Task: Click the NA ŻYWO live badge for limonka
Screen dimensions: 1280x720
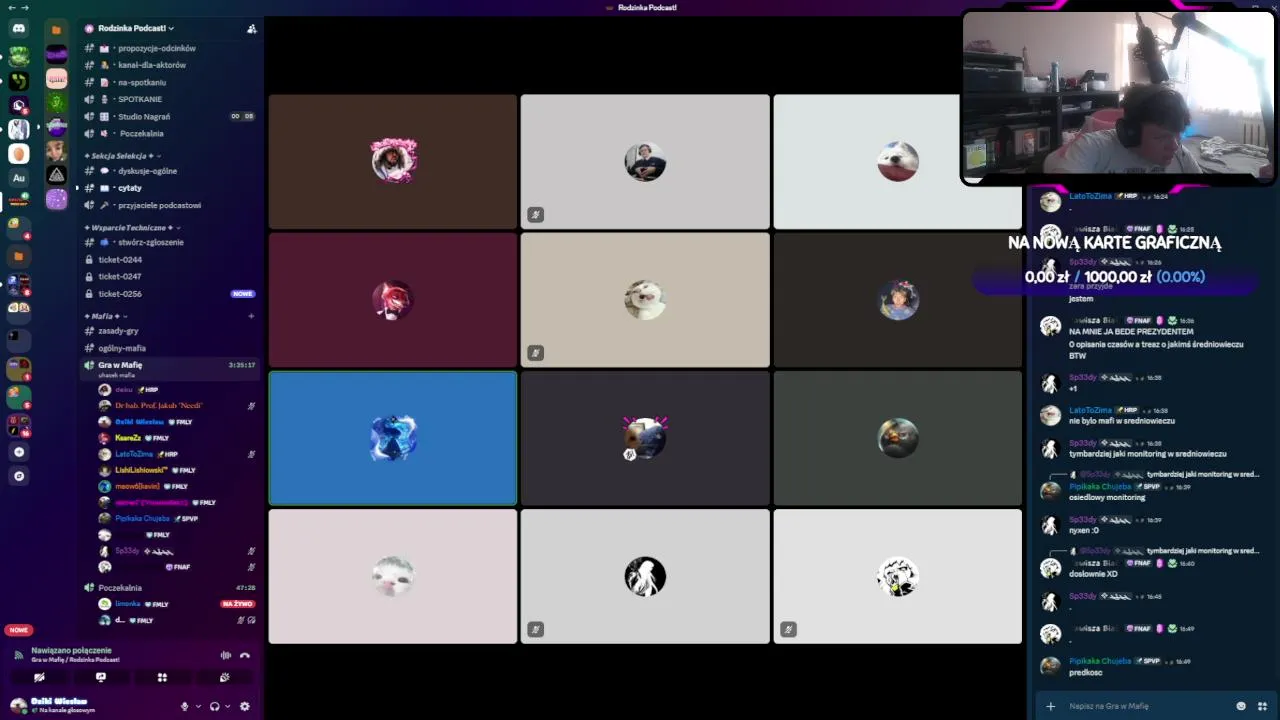Action: (238, 604)
